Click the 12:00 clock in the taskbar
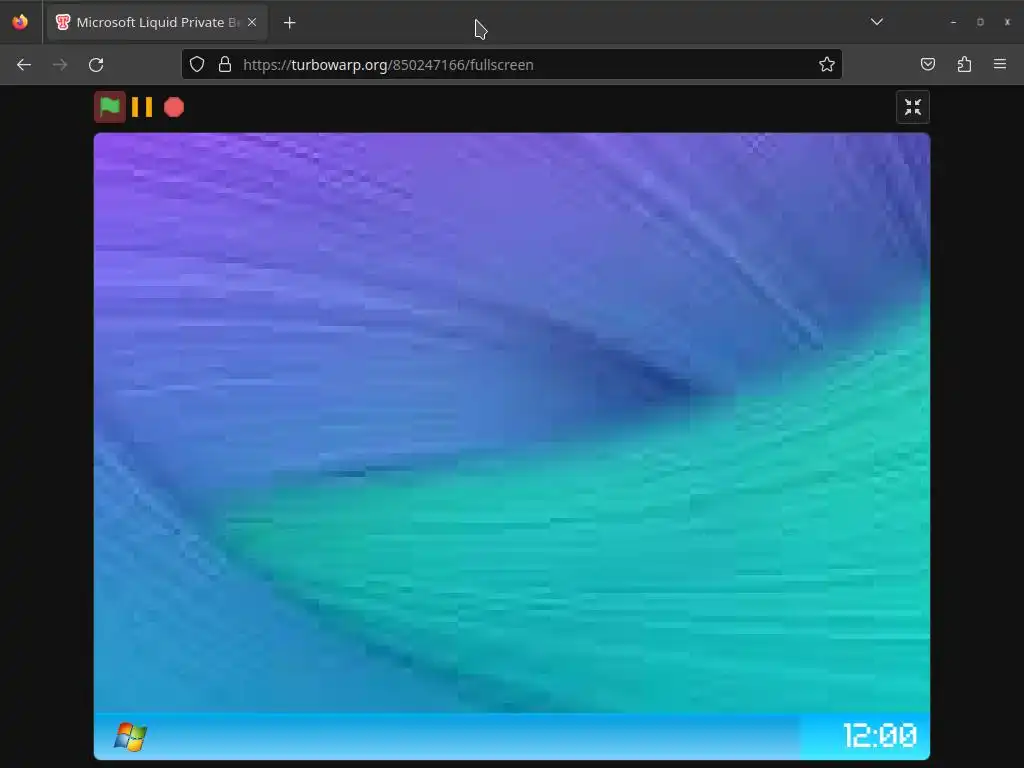1024x768 pixels. coord(880,736)
